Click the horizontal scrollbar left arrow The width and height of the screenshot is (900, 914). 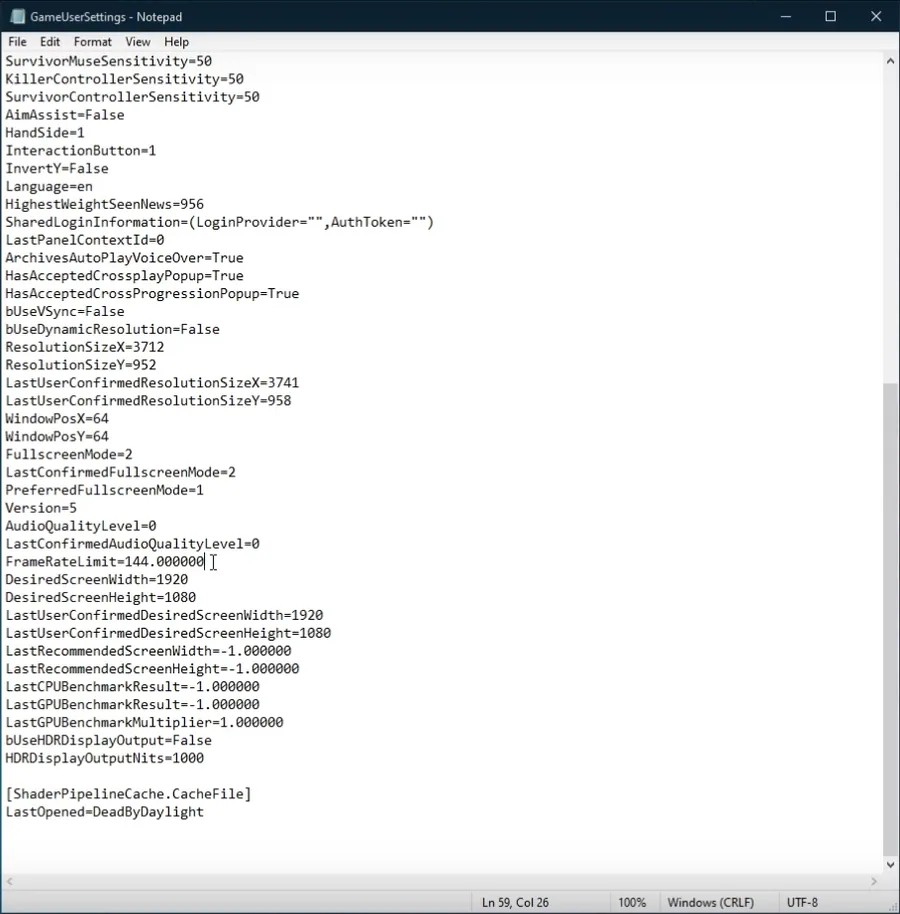click(x=9, y=881)
